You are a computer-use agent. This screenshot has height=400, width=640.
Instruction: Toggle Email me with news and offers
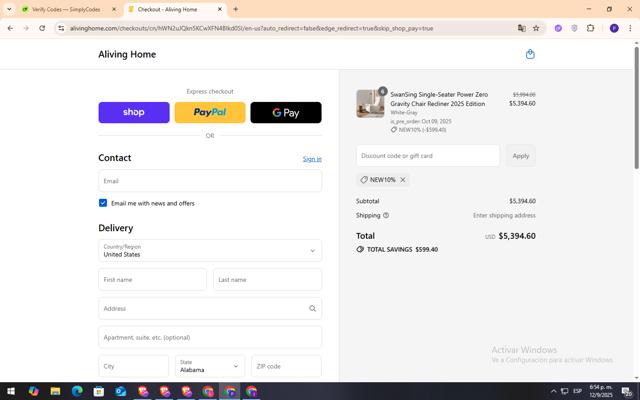pos(103,203)
